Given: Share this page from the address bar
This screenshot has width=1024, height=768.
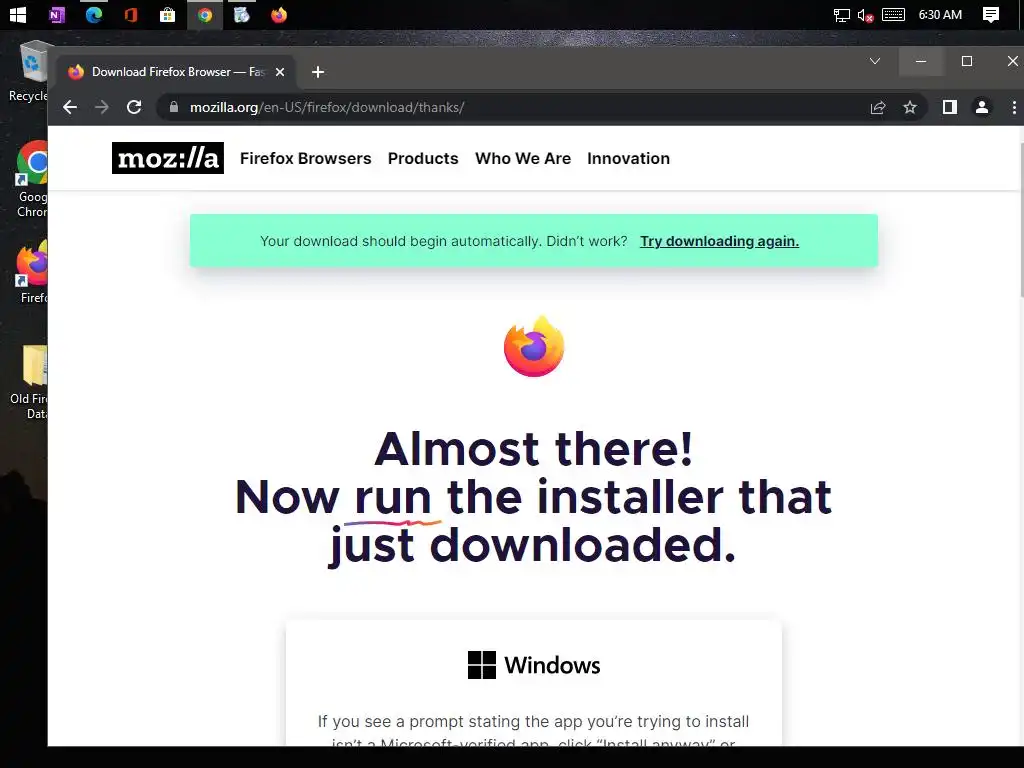Looking at the screenshot, I should 878,107.
